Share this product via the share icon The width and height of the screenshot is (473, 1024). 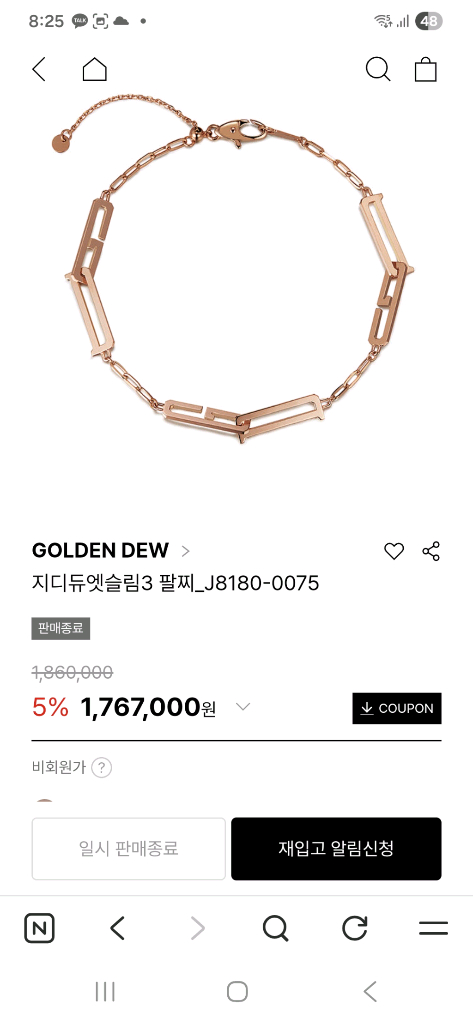click(431, 551)
